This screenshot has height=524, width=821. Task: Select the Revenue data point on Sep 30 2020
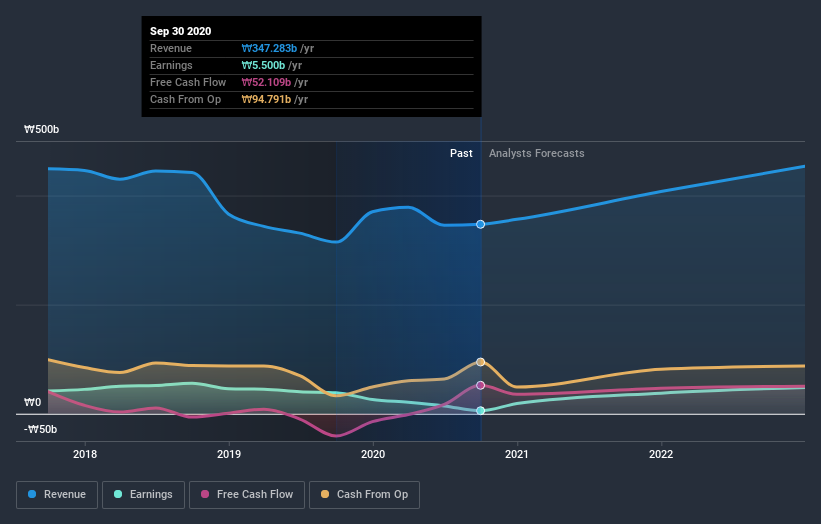coord(480,225)
